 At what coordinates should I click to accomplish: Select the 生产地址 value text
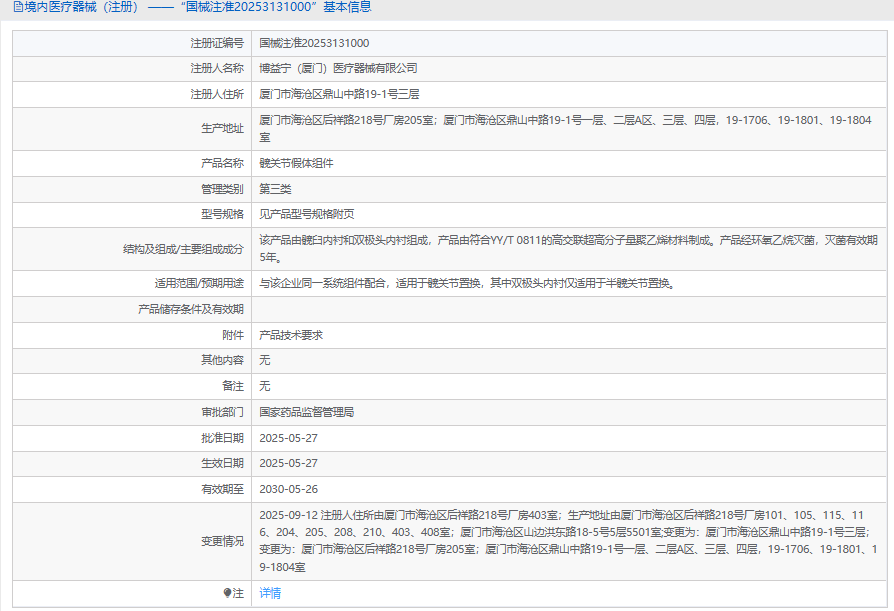pyautogui.click(x=565, y=129)
